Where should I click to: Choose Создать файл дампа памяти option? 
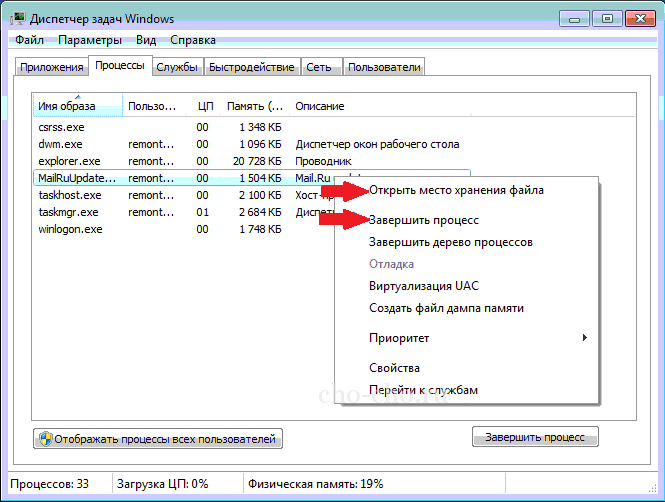[446, 308]
